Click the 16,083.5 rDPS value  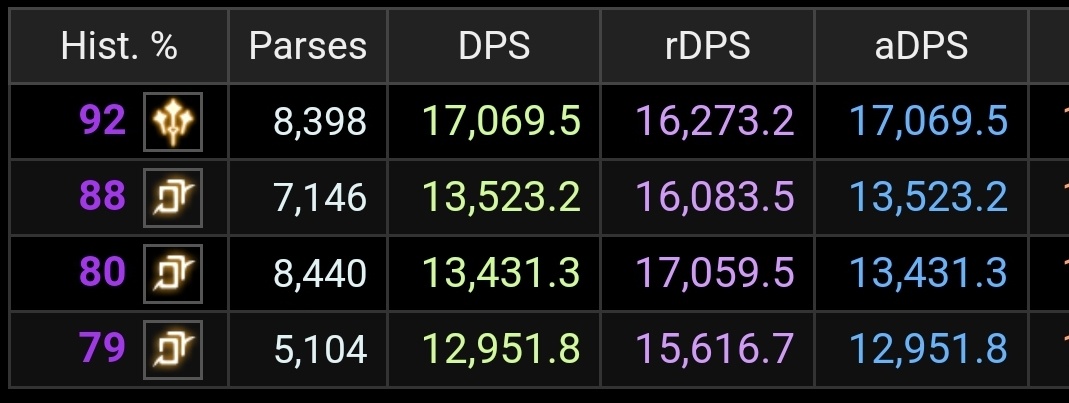pos(714,198)
